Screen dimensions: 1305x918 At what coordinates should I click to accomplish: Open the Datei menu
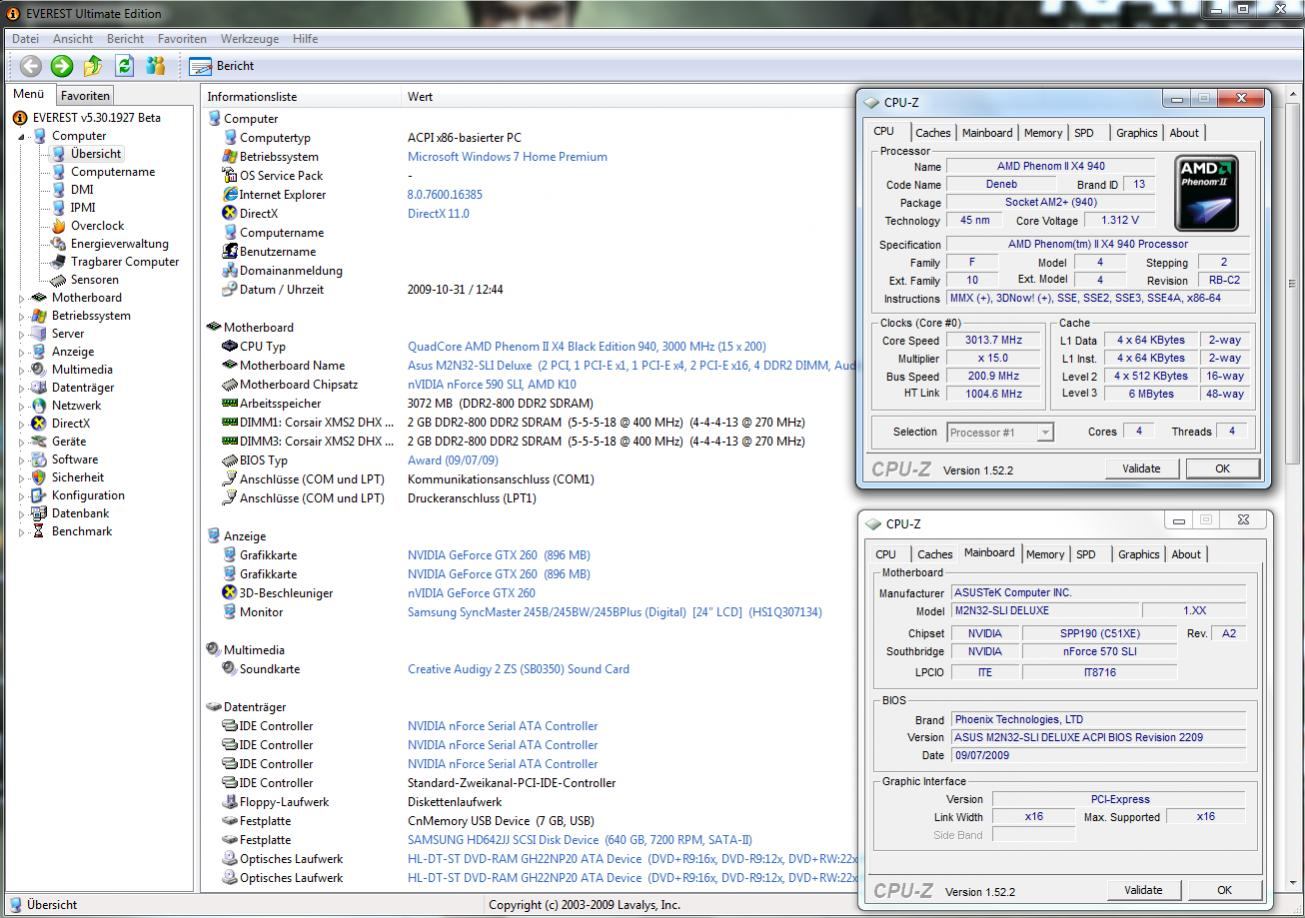point(26,39)
